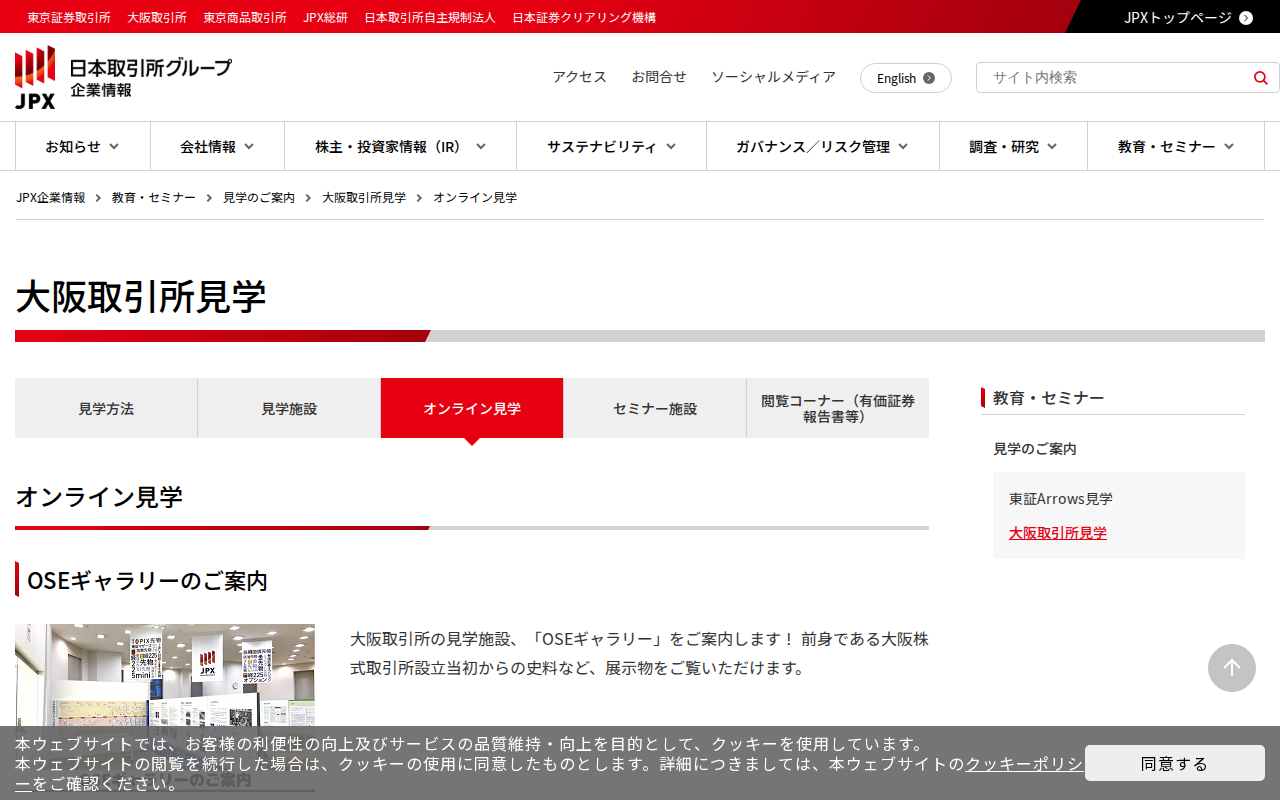Open JPX総研 link in top bar

pos(326,18)
